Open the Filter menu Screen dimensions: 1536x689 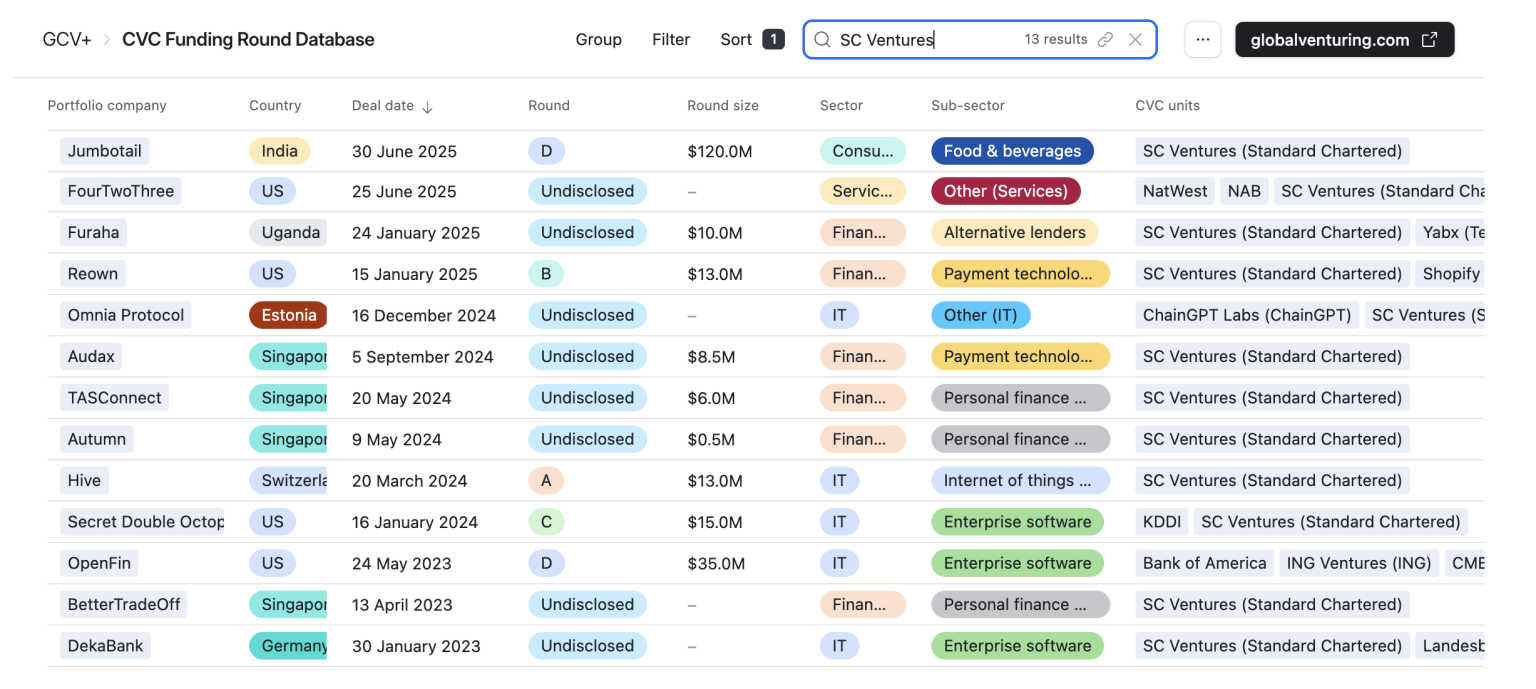click(x=671, y=40)
